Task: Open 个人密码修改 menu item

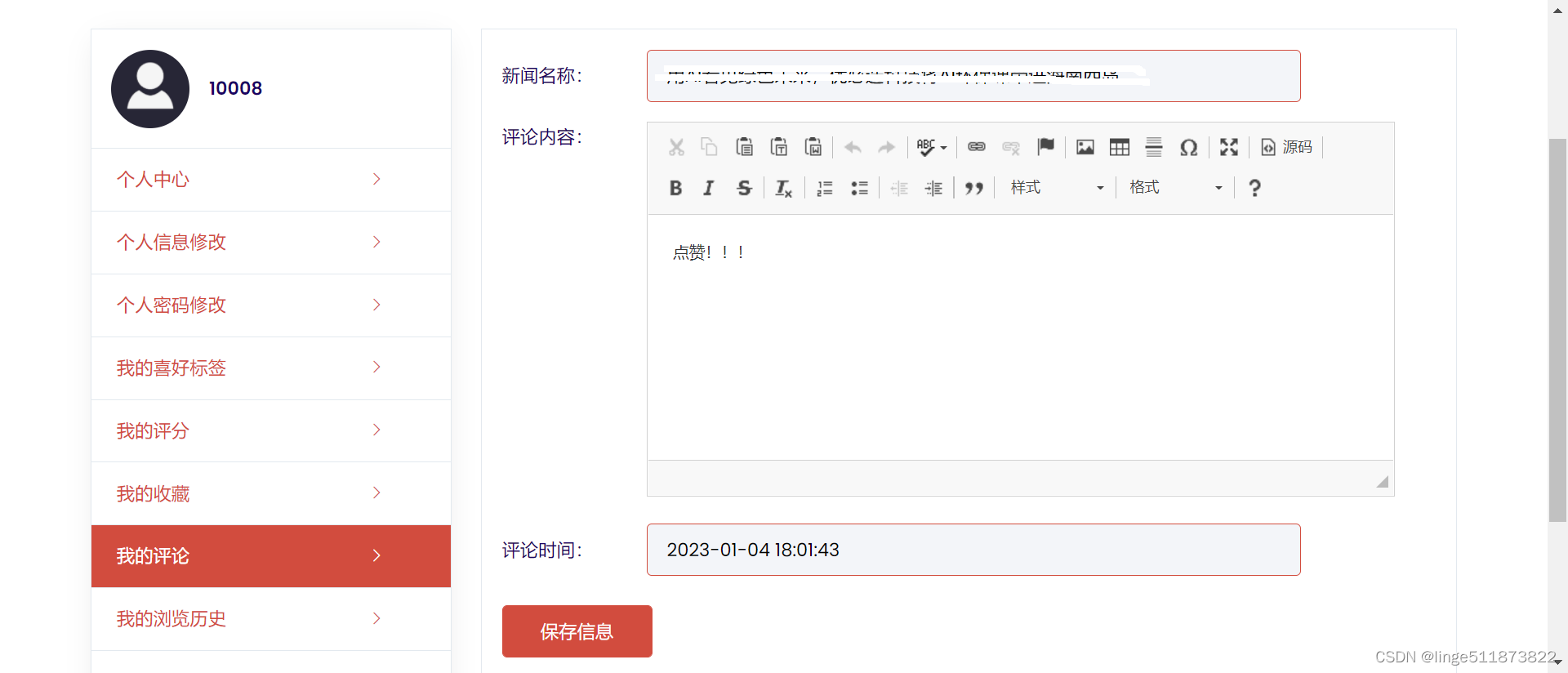Action: [x=271, y=305]
